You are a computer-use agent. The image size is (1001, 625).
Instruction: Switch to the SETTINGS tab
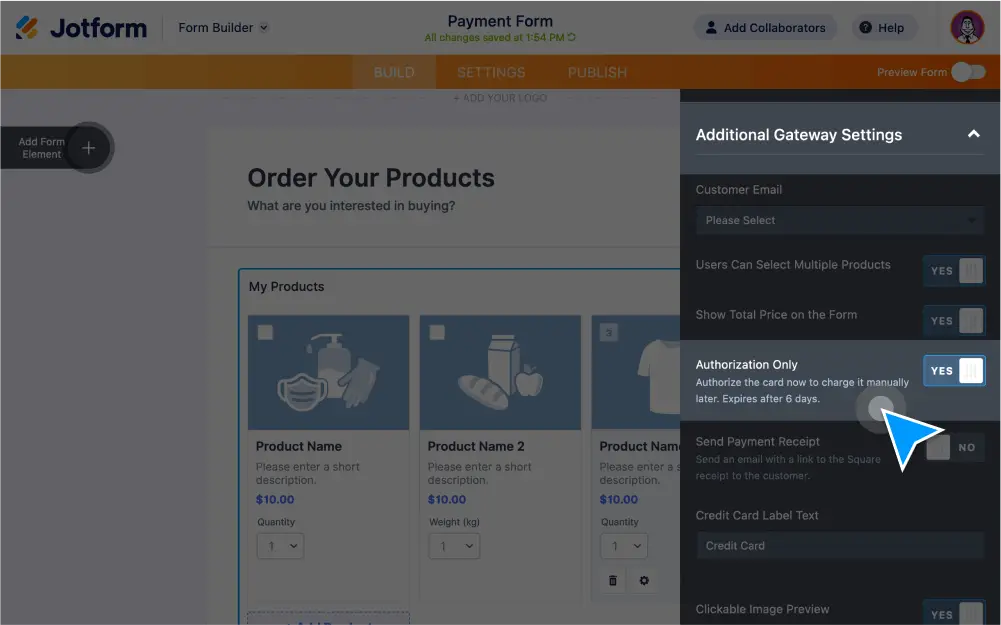click(490, 72)
